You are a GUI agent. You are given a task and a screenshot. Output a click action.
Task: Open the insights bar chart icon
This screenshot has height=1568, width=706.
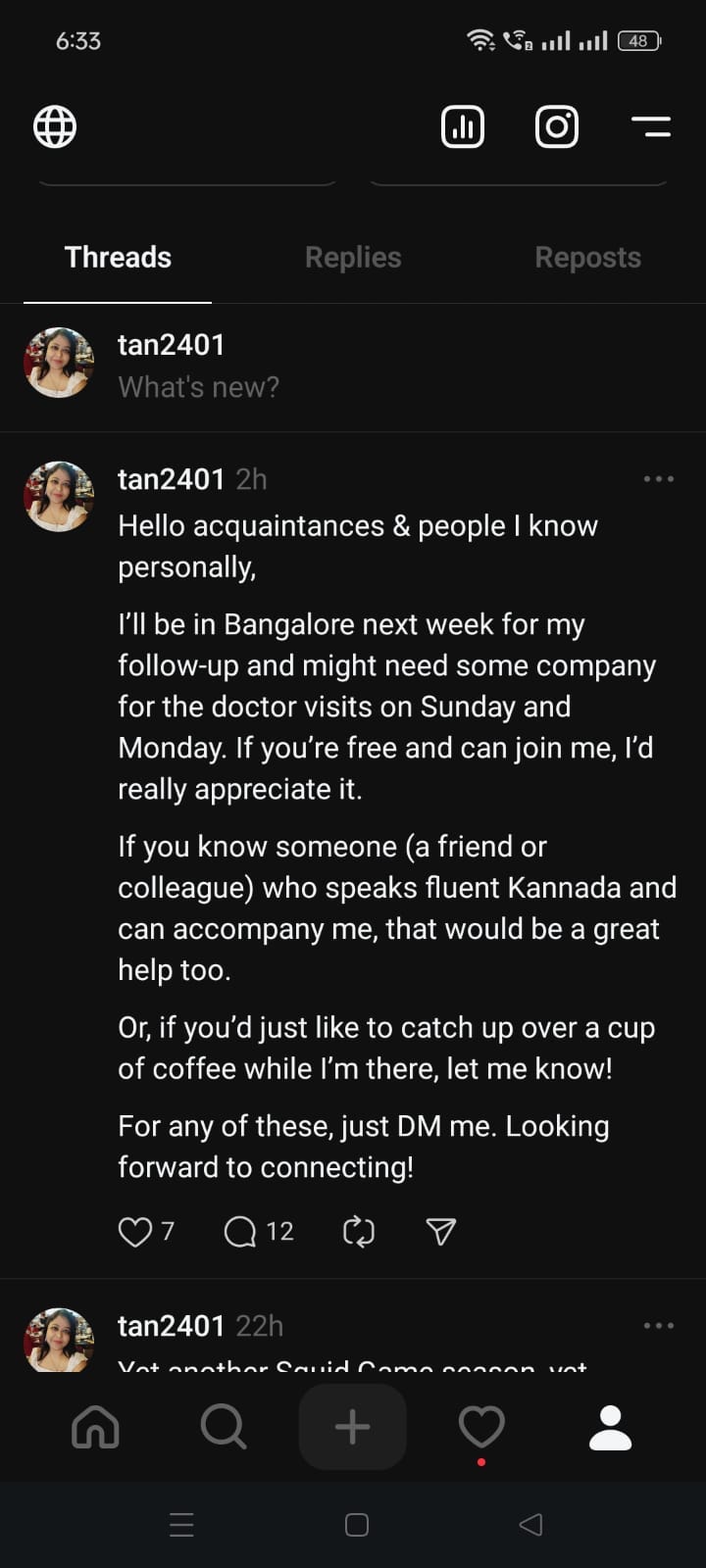tap(463, 126)
